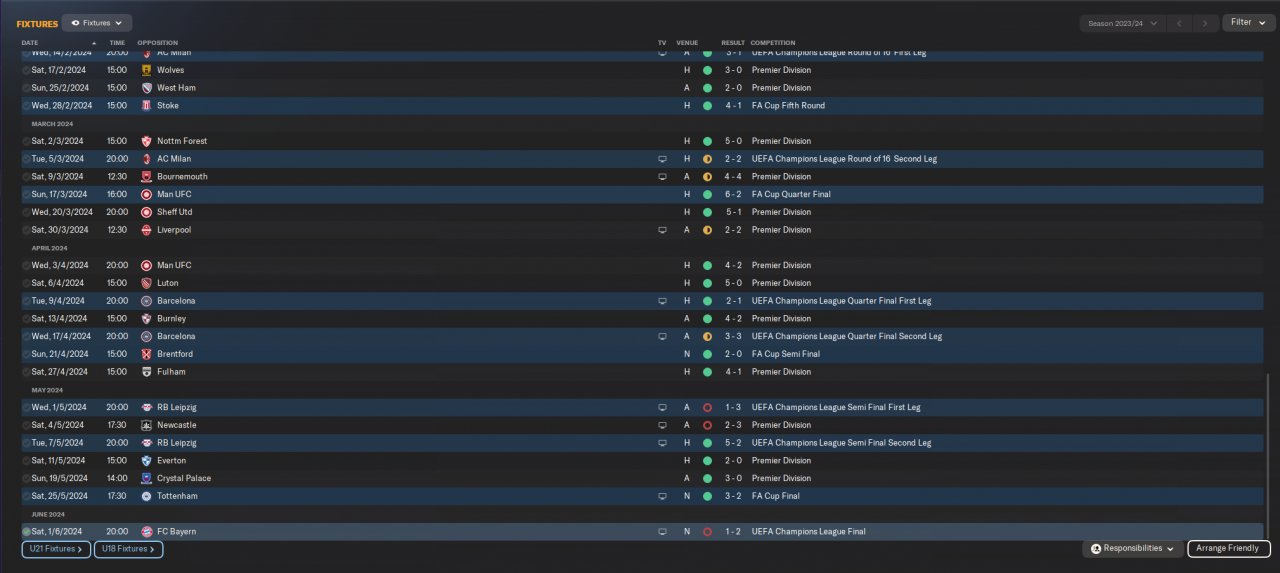Open the Fixtures view dropdown
1280x573 pixels.
click(97, 22)
